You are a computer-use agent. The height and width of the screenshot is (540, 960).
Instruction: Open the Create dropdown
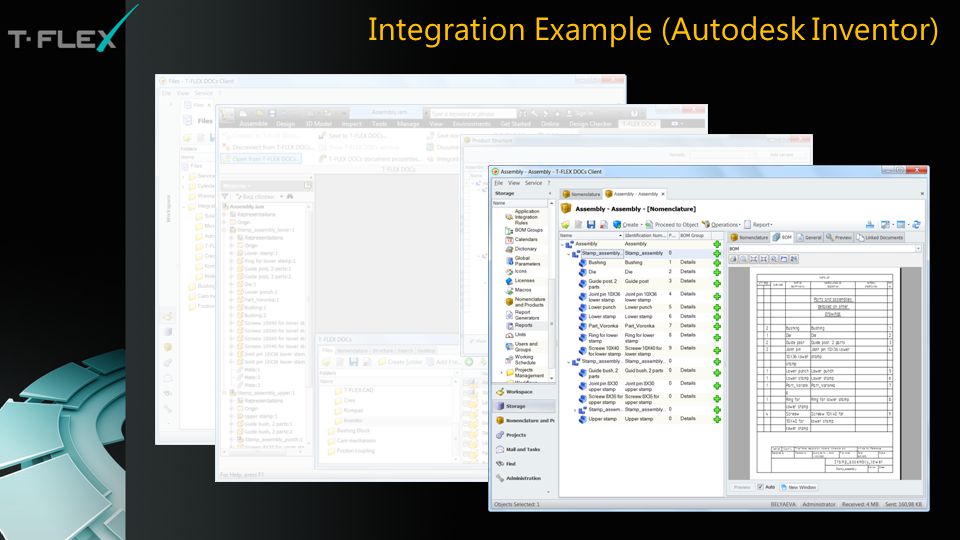[x=628, y=225]
